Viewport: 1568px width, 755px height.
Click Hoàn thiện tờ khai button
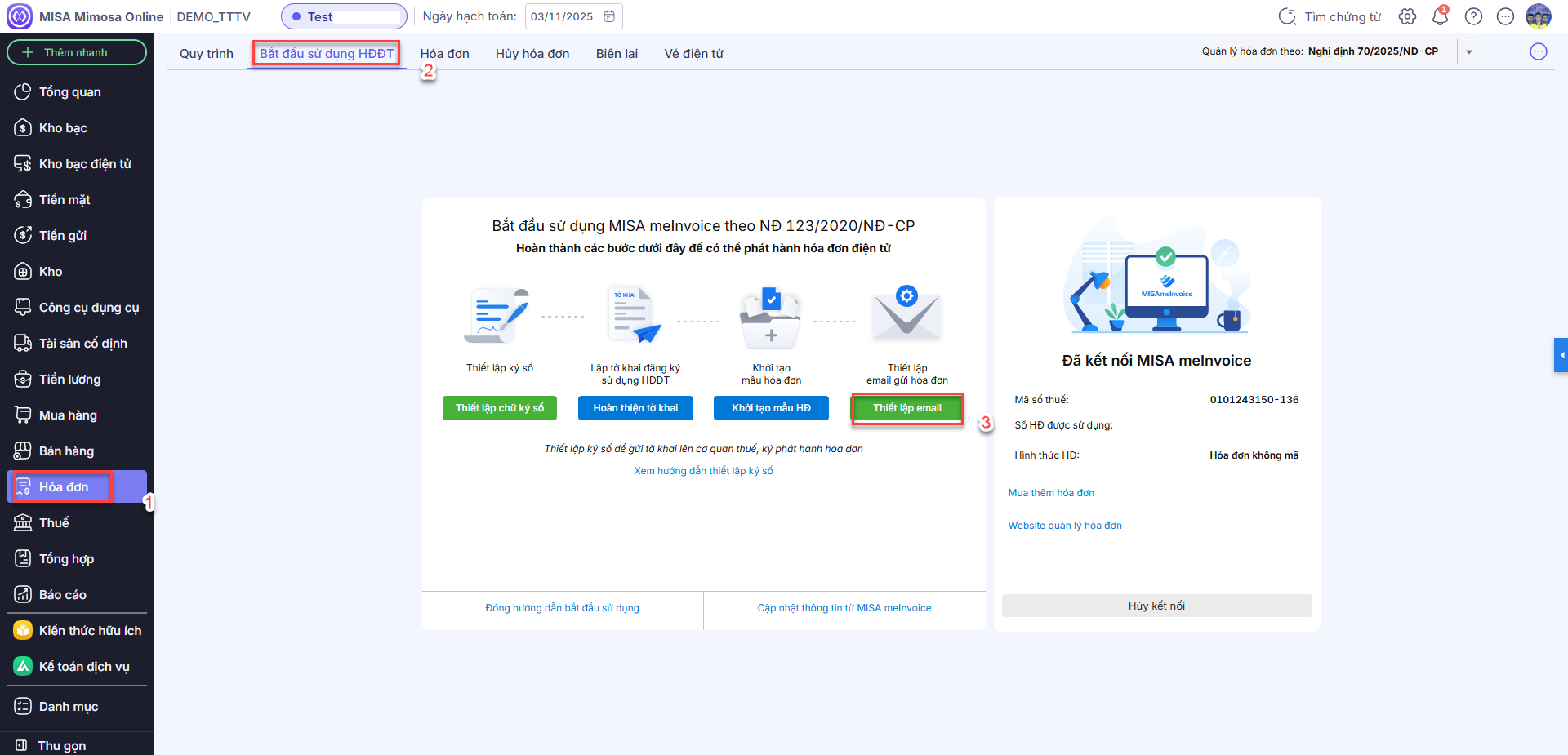coord(635,408)
